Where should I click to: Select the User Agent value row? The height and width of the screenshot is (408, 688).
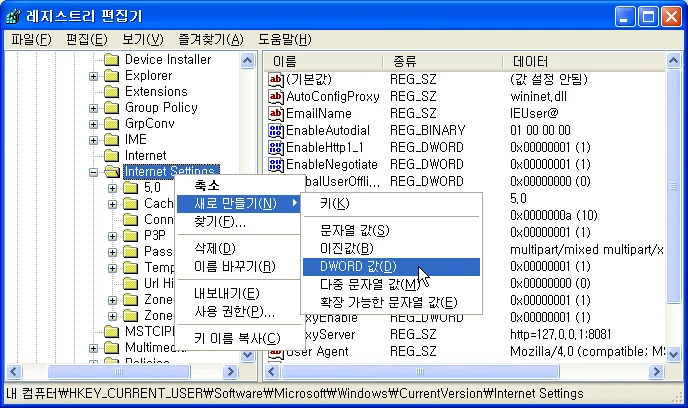[465, 352]
